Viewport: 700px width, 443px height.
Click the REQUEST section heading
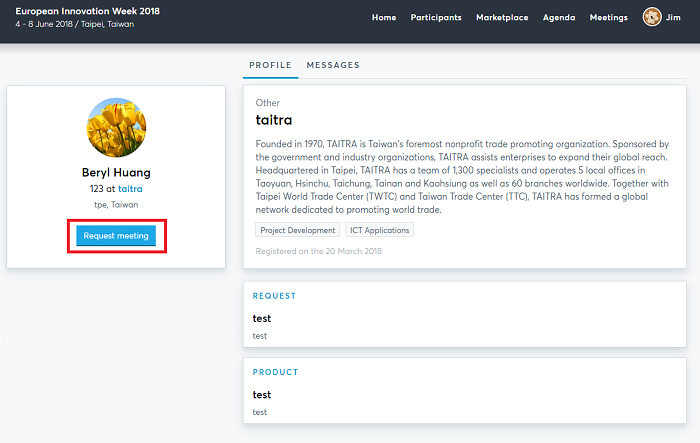274,296
